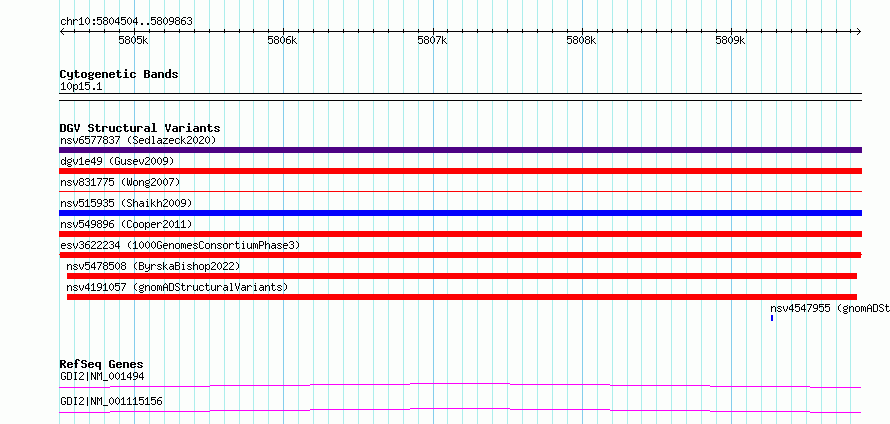This screenshot has height=424, width=890.
Task: Click the left arrow end of ruler
Action: coord(62,32)
